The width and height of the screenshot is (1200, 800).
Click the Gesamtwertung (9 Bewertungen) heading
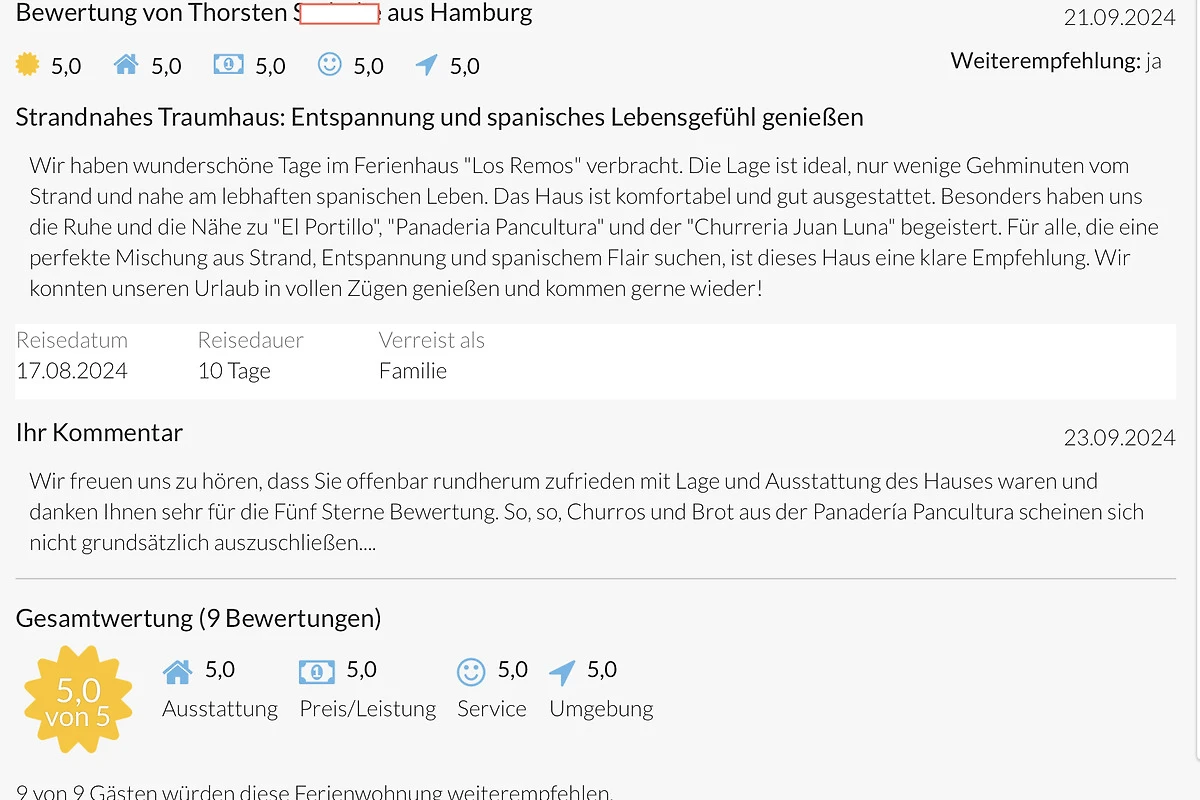[x=198, y=618]
